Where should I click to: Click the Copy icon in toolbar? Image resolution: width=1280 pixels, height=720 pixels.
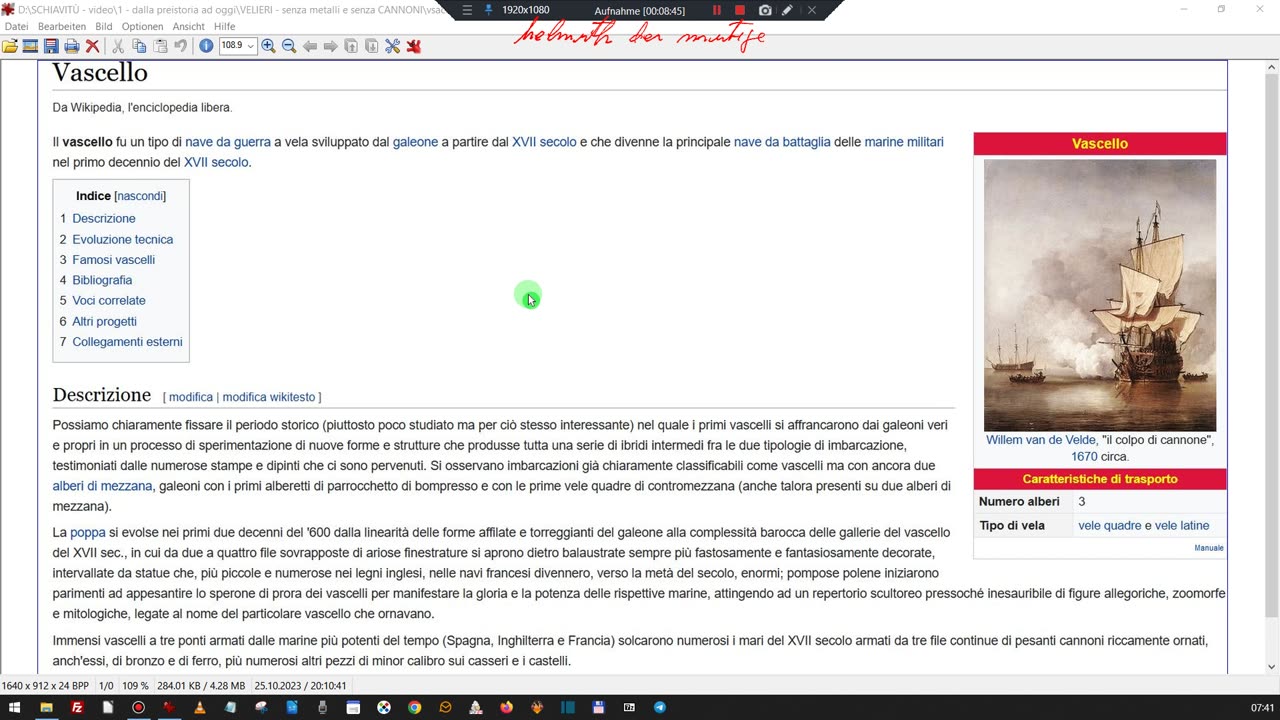click(139, 46)
